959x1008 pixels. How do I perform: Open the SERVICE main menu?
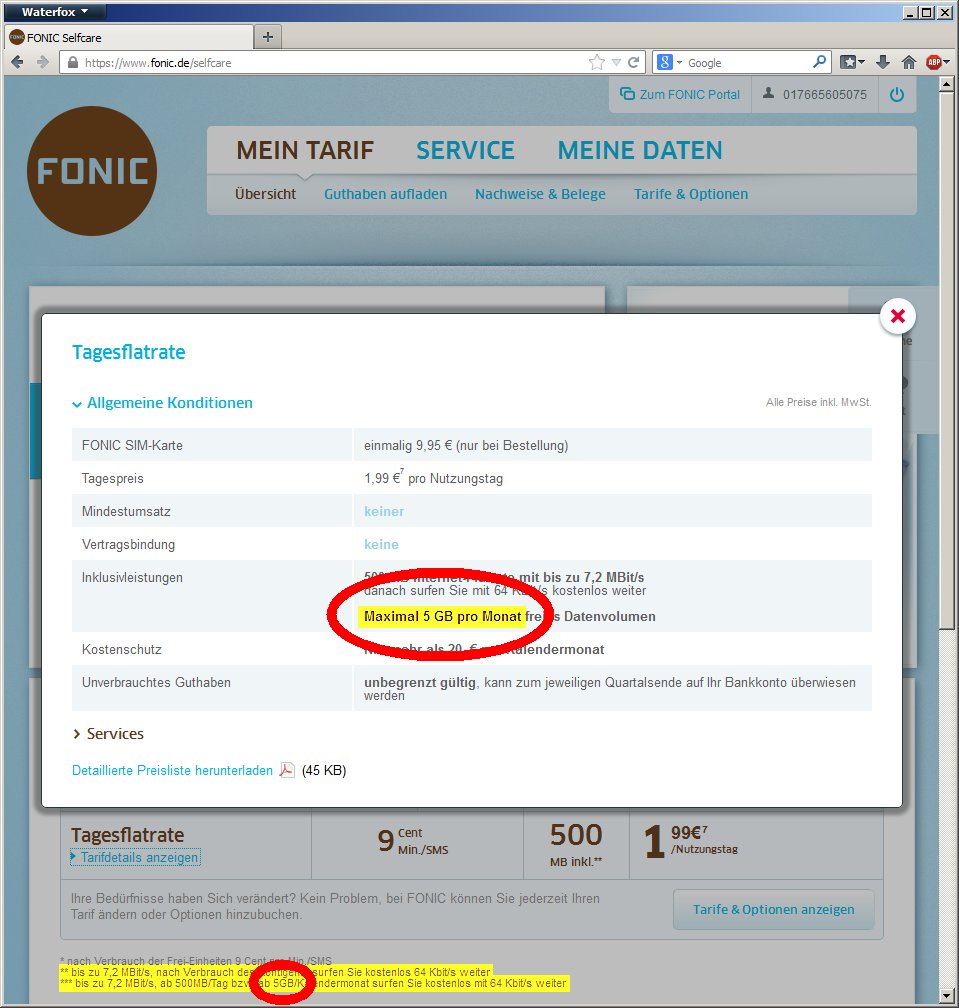tap(465, 150)
